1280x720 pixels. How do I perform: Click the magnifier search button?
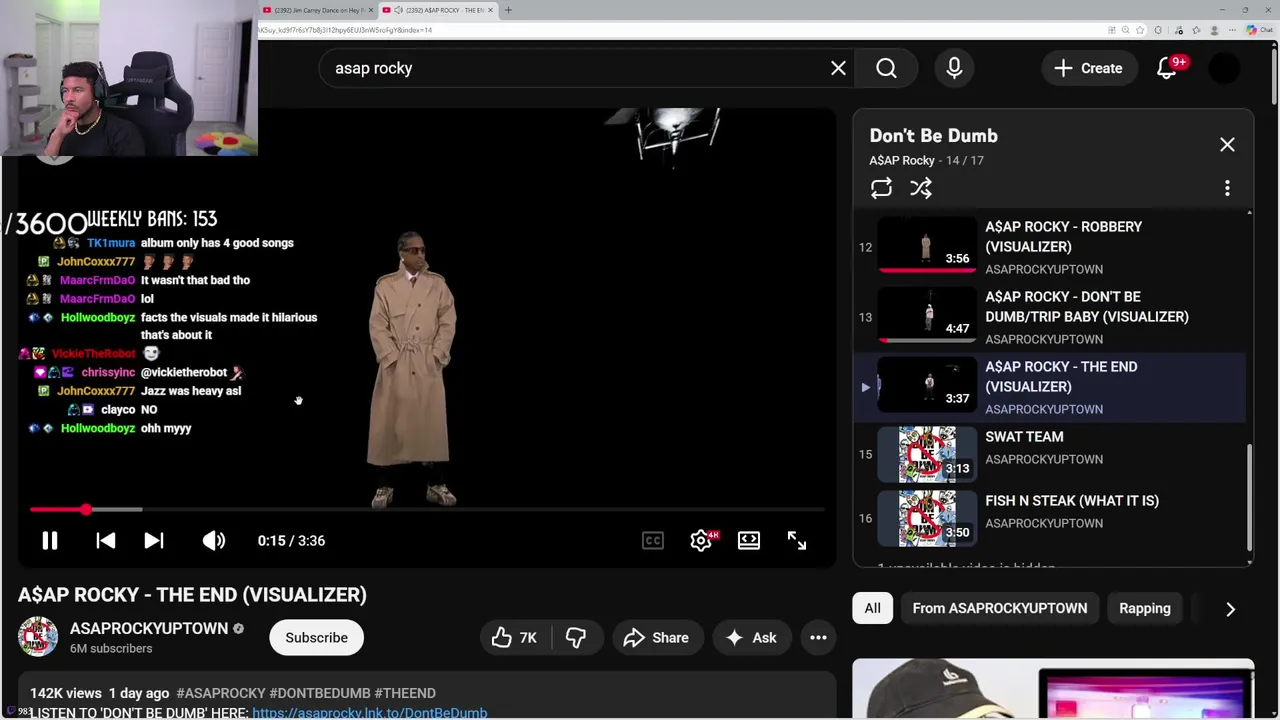click(886, 68)
